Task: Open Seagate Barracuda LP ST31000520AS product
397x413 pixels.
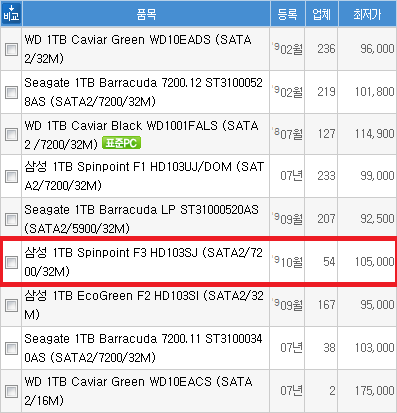Action: pos(141,219)
